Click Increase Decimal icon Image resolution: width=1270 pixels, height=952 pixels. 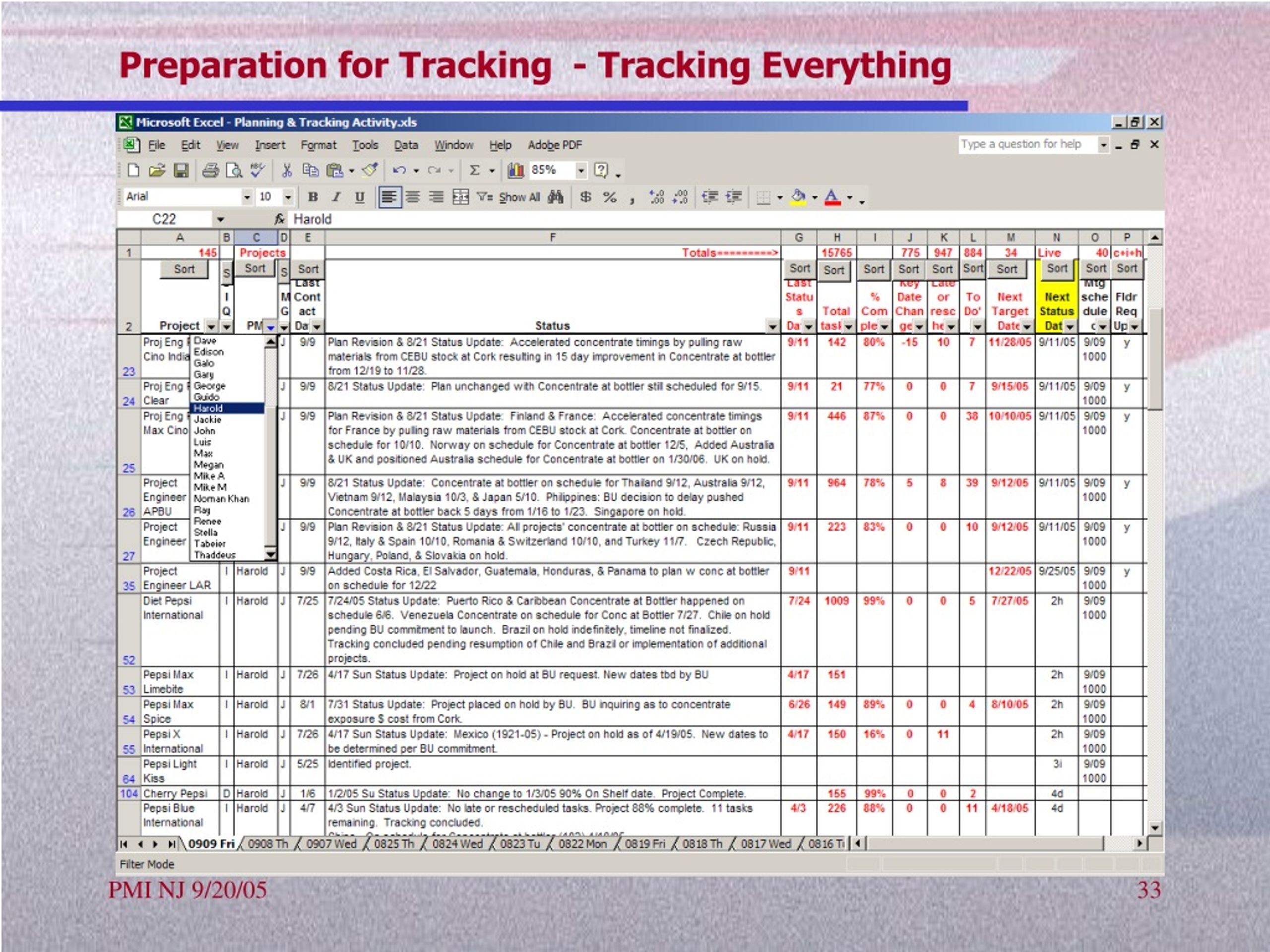point(656,197)
